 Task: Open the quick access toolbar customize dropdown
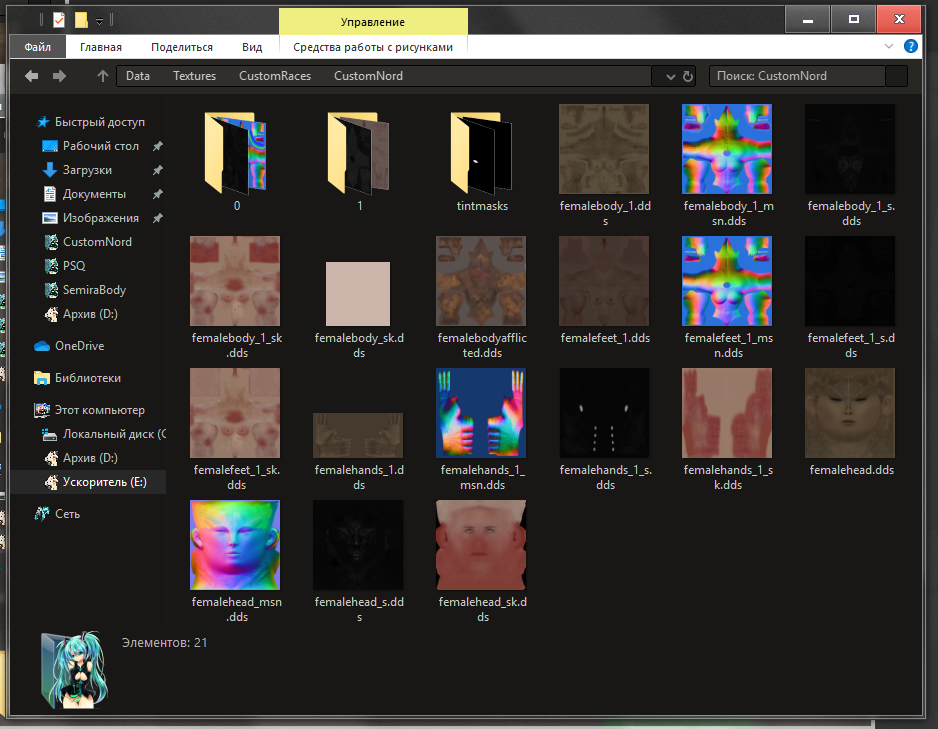(99, 20)
